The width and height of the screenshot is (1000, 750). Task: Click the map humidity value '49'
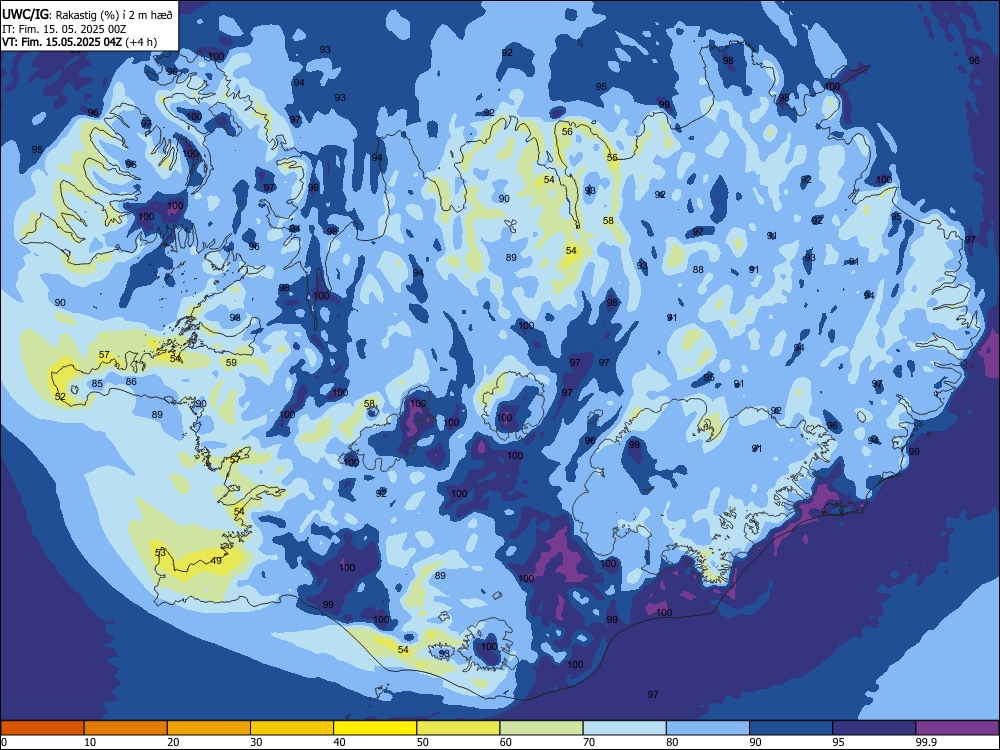click(217, 561)
